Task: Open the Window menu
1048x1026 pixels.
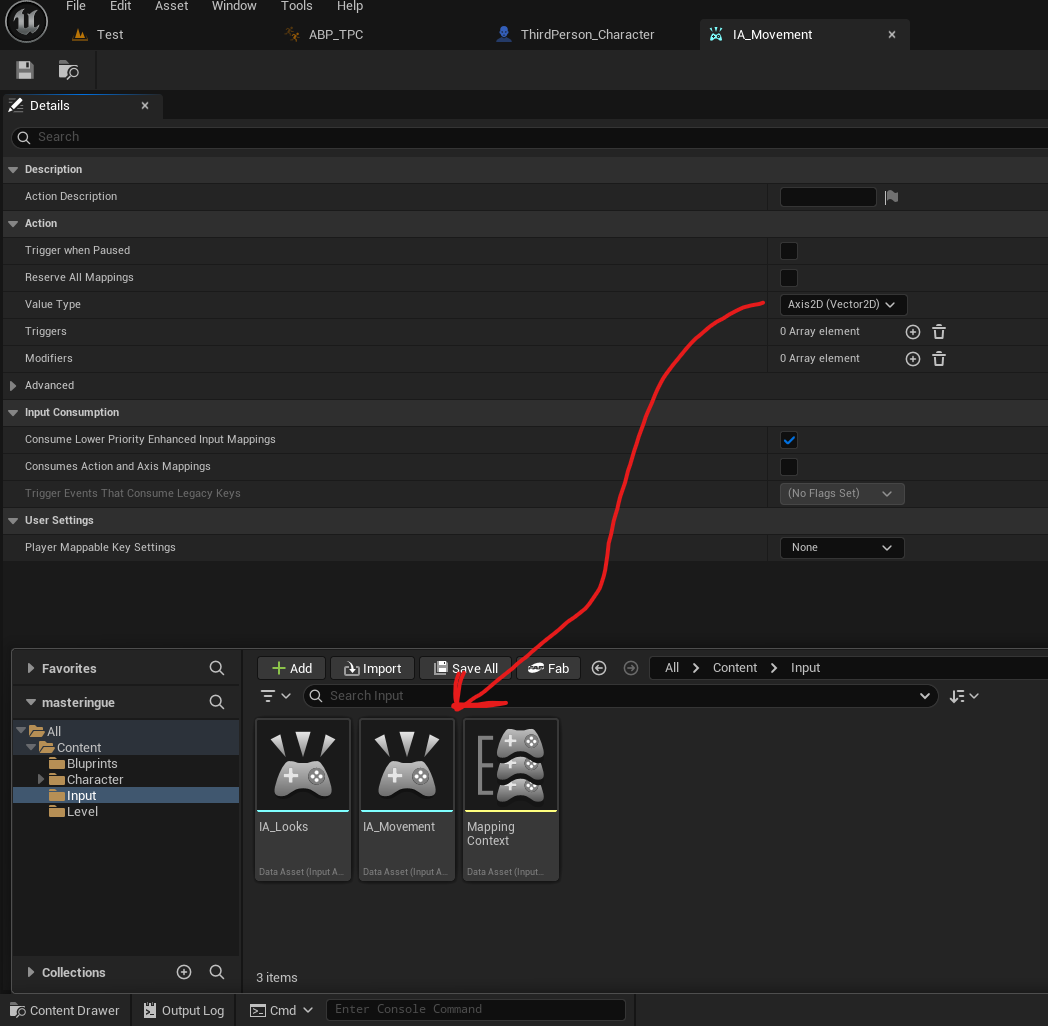Action: (x=232, y=6)
